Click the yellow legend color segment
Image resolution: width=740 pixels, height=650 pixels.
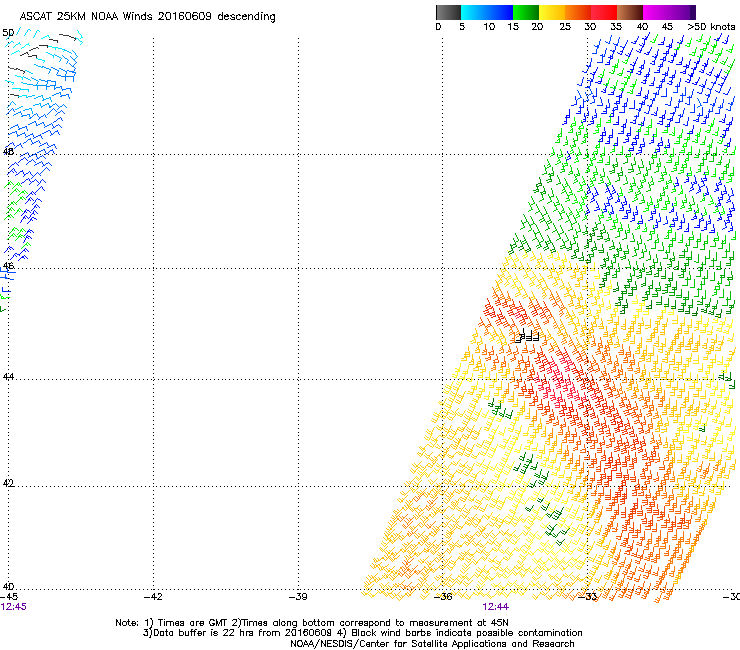pyautogui.click(x=552, y=12)
